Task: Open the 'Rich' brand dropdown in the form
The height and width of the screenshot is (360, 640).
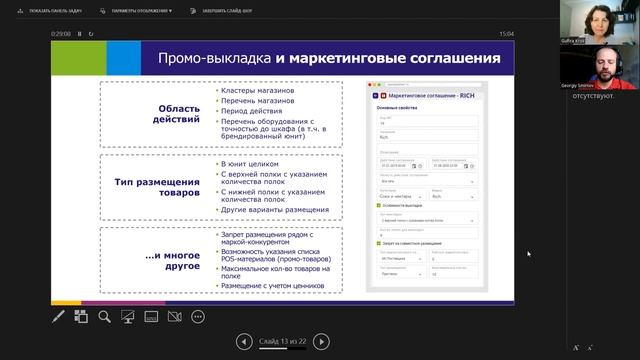Action: pyautogui.click(x=454, y=196)
